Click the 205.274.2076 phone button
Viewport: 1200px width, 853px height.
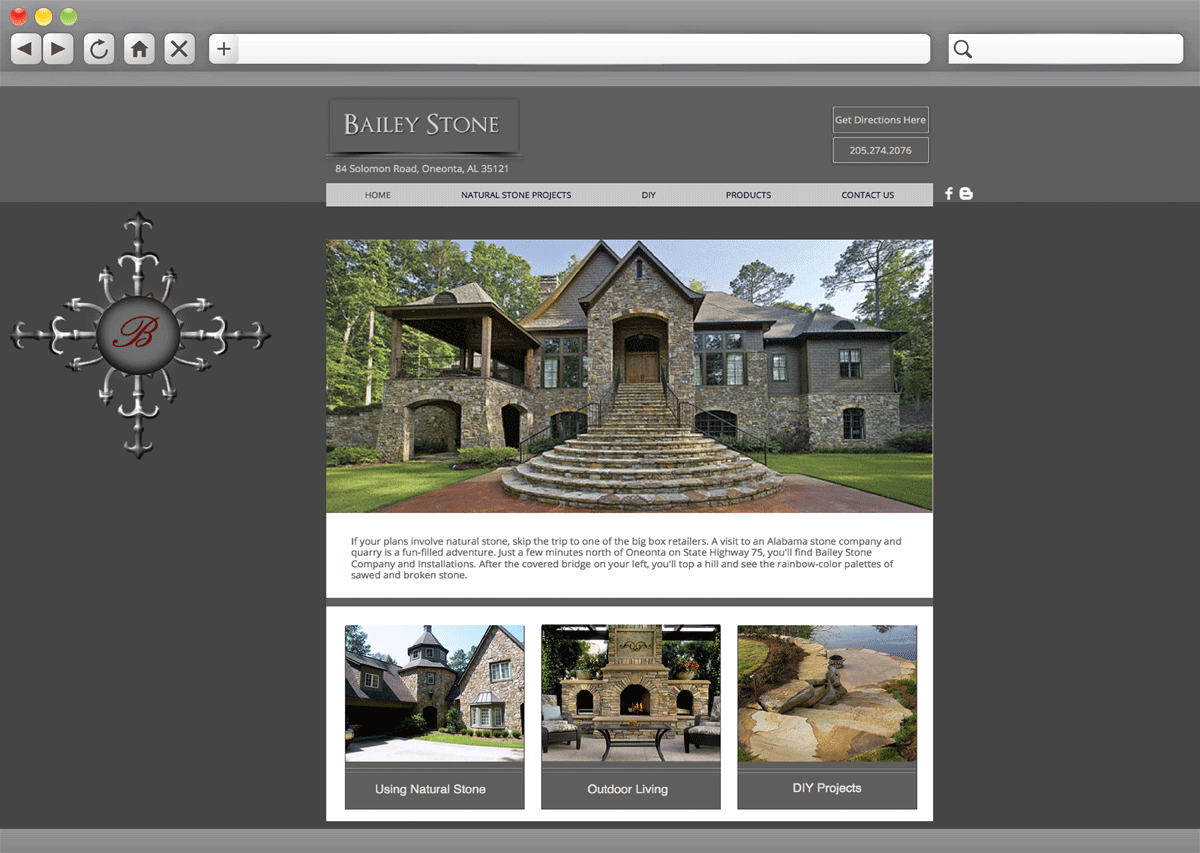pyautogui.click(x=880, y=150)
